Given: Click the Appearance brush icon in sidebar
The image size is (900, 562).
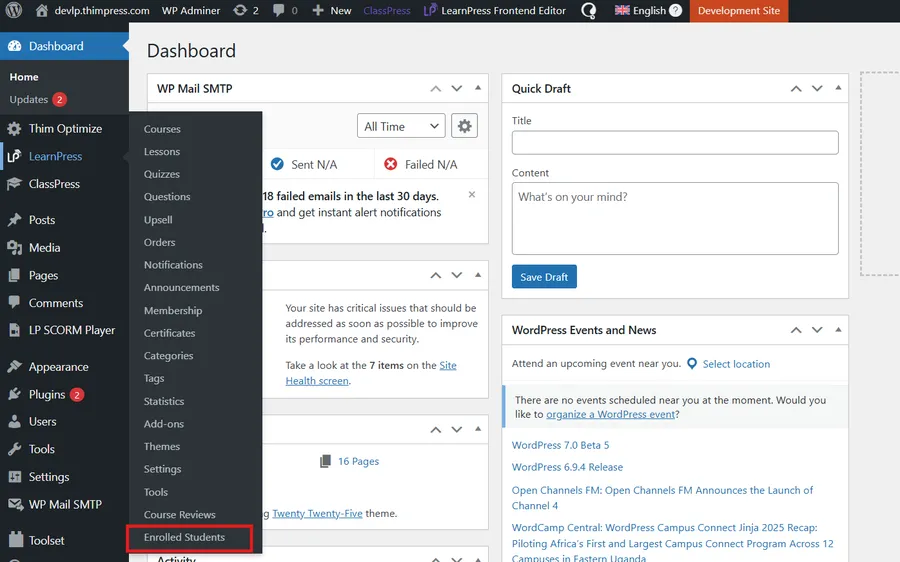Looking at the screenshot, I should click(x=14, y=366).
